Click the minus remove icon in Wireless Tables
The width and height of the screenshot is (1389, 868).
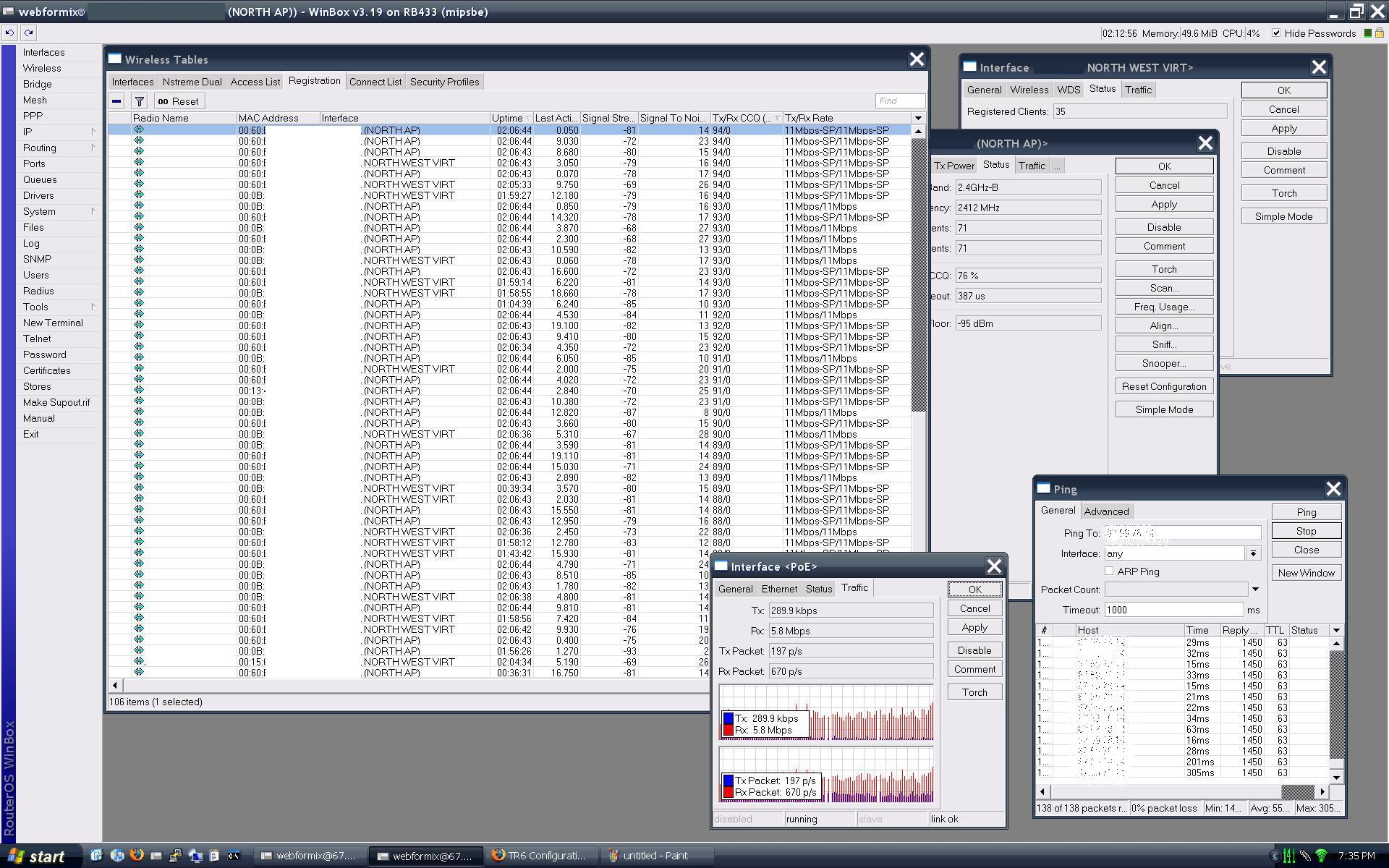(x=116, y=101)
